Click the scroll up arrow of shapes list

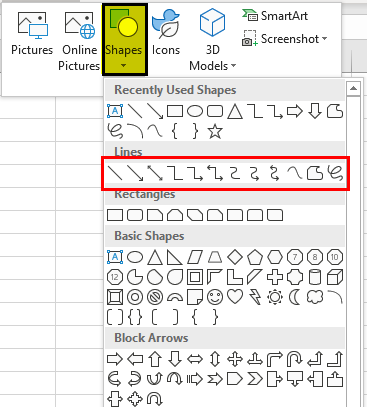click(353, 89)
